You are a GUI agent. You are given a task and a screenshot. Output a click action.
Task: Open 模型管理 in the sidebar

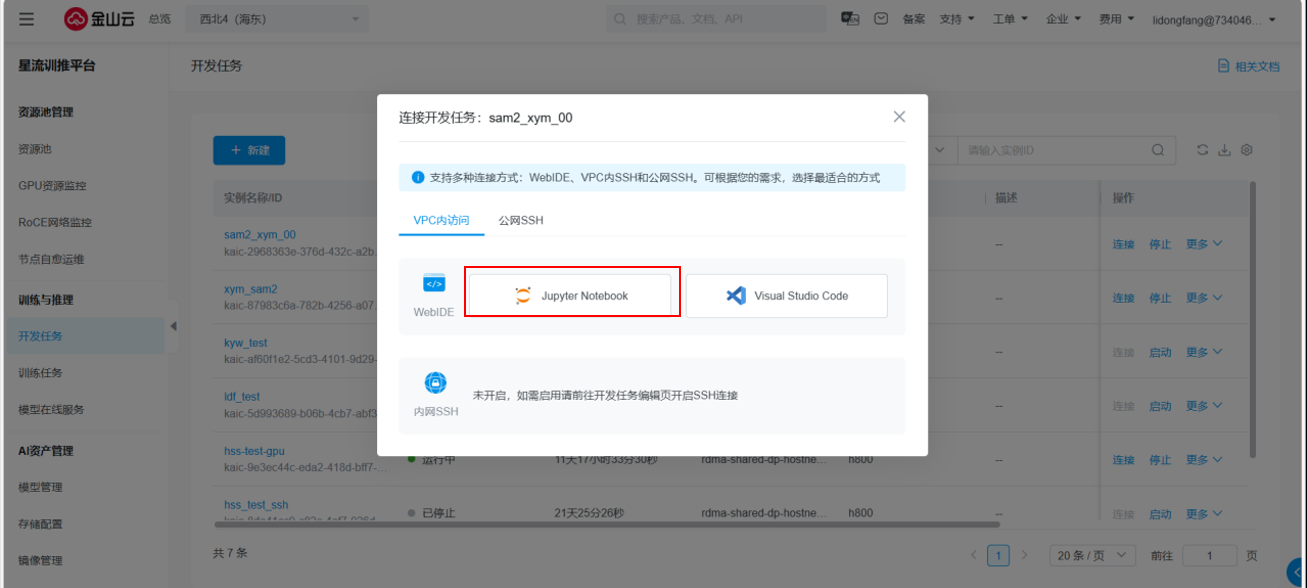(x=40, y=487)
